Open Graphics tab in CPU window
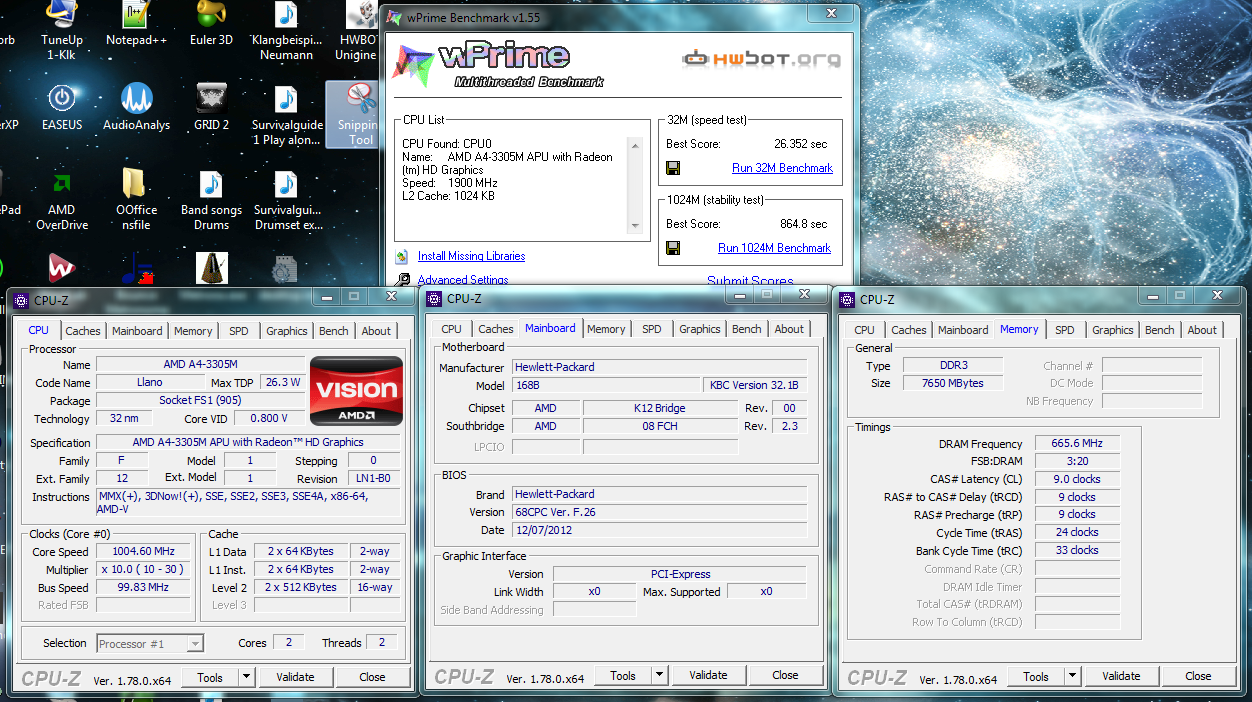Screen dimensions: 1252x702 [287, 331]
